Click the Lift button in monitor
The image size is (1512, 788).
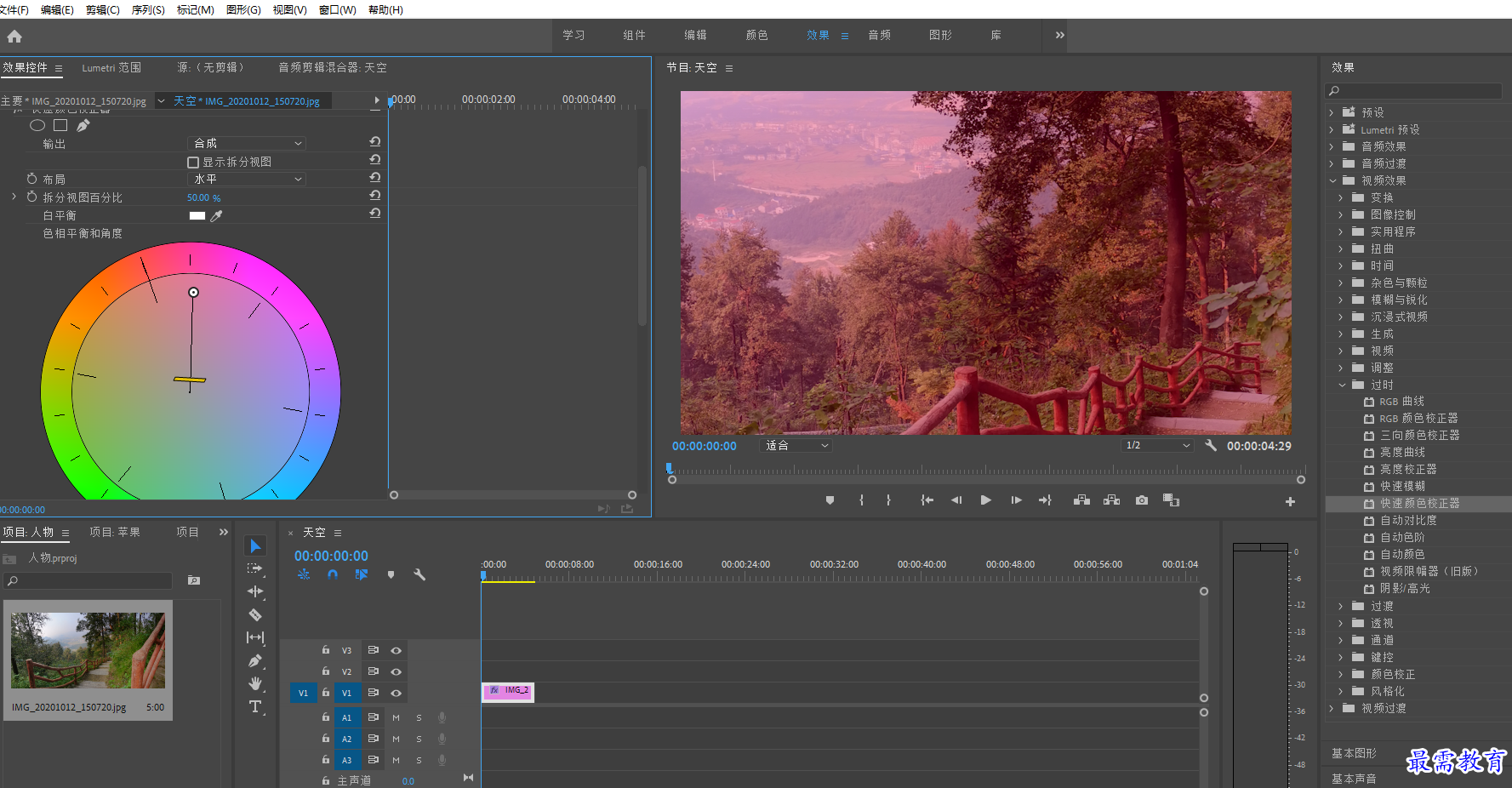click(x=1081, y=500)
